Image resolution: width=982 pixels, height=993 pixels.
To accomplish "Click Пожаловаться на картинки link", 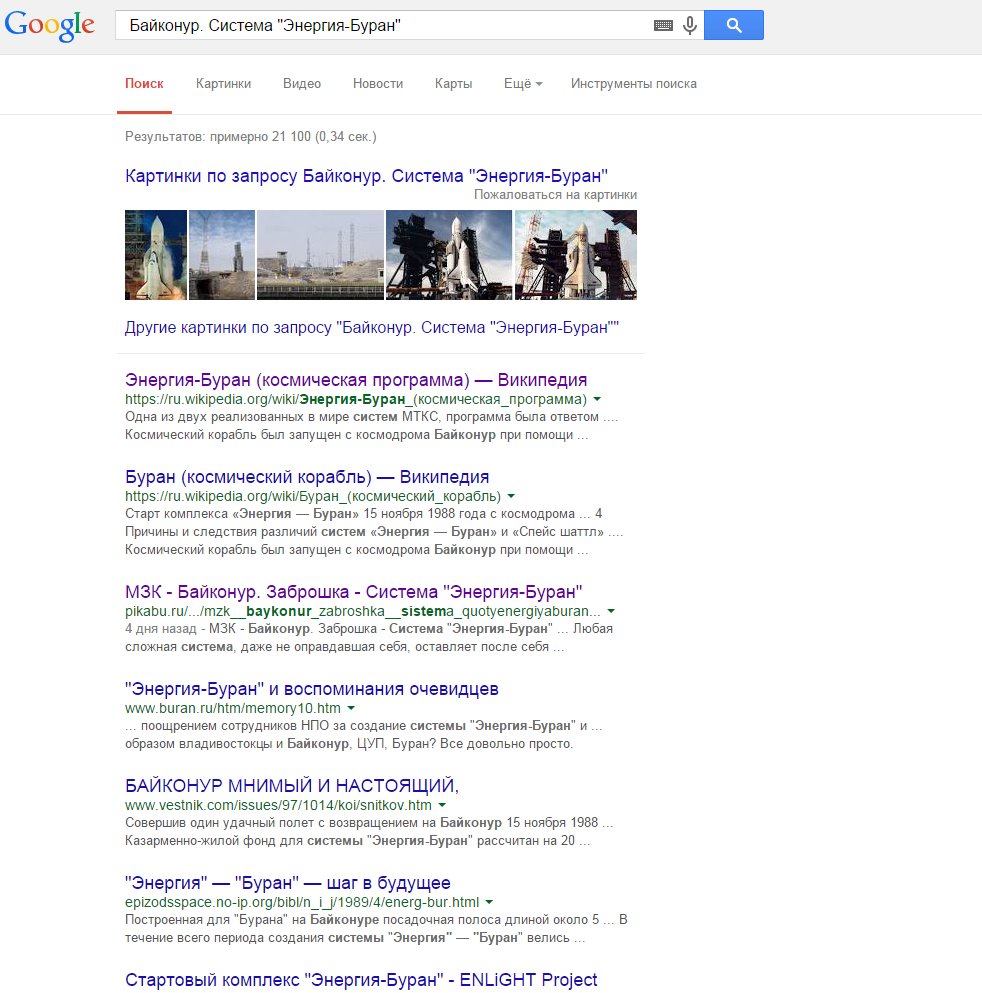I will click(555, 195).
